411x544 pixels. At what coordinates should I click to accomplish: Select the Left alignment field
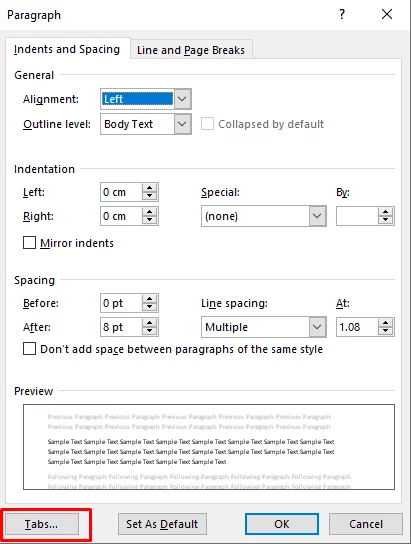(x=137, y=99)
